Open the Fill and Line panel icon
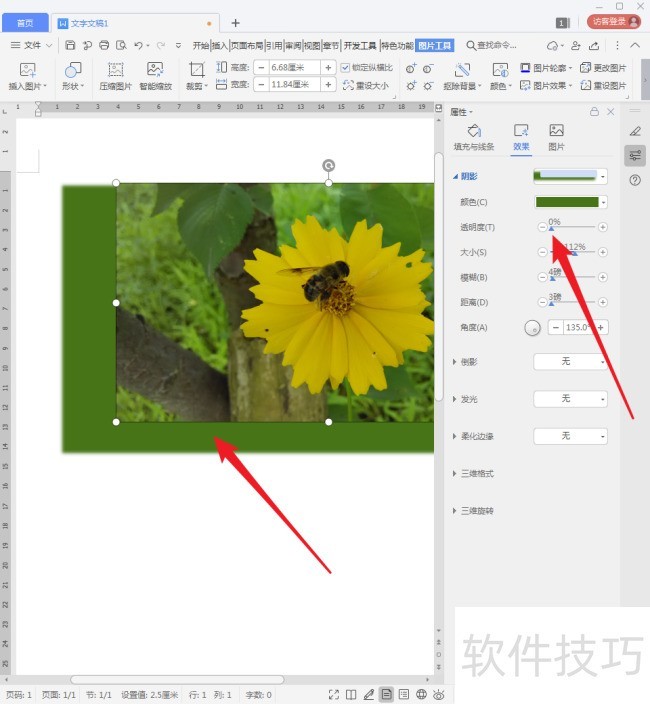 (x=474, y=131)
